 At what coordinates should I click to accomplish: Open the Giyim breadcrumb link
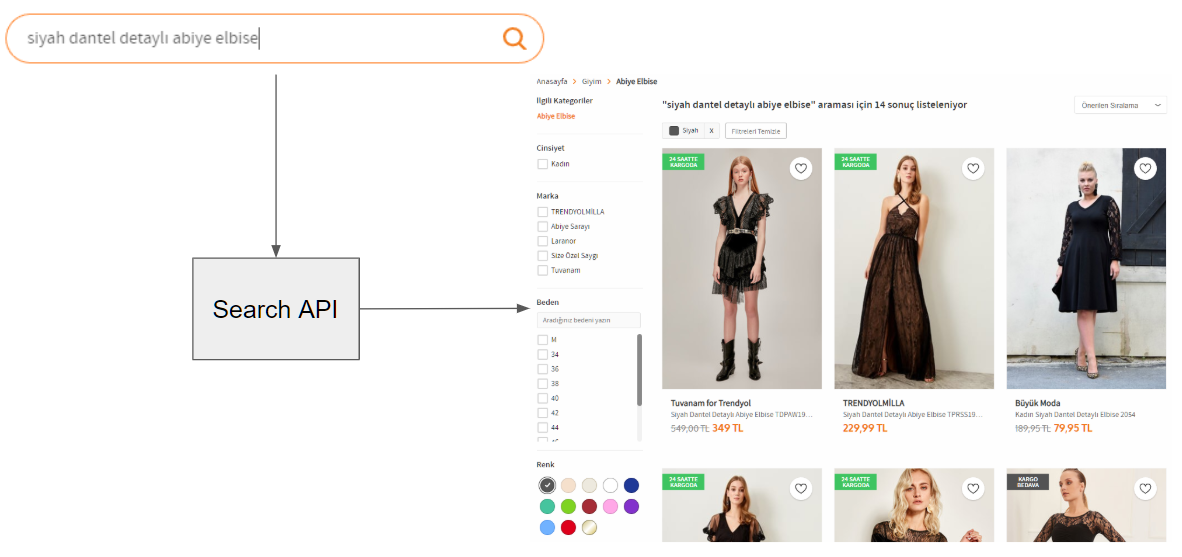592,81
